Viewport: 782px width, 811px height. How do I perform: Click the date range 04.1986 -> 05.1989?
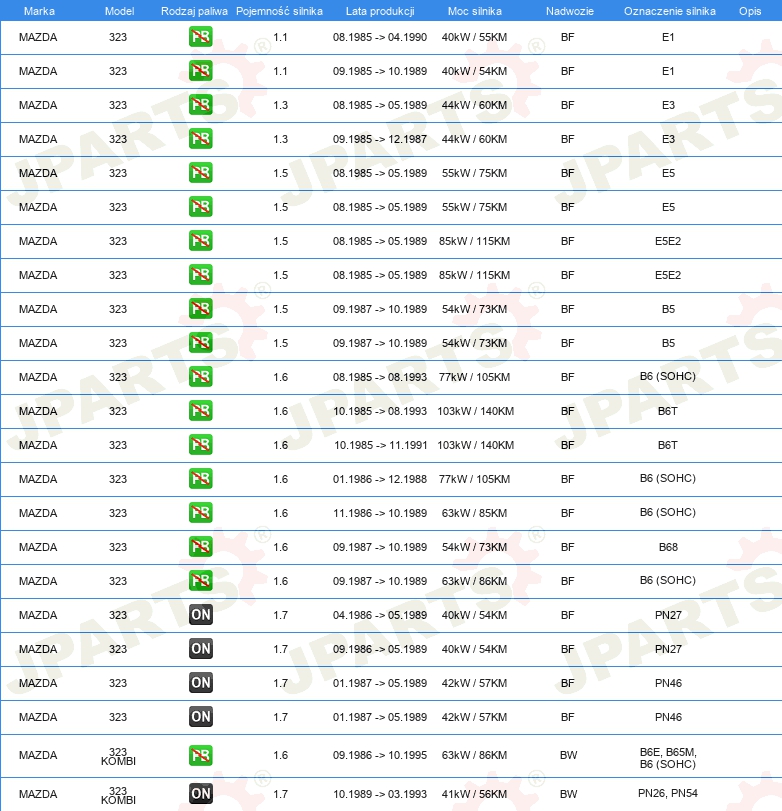pos(380,615)
